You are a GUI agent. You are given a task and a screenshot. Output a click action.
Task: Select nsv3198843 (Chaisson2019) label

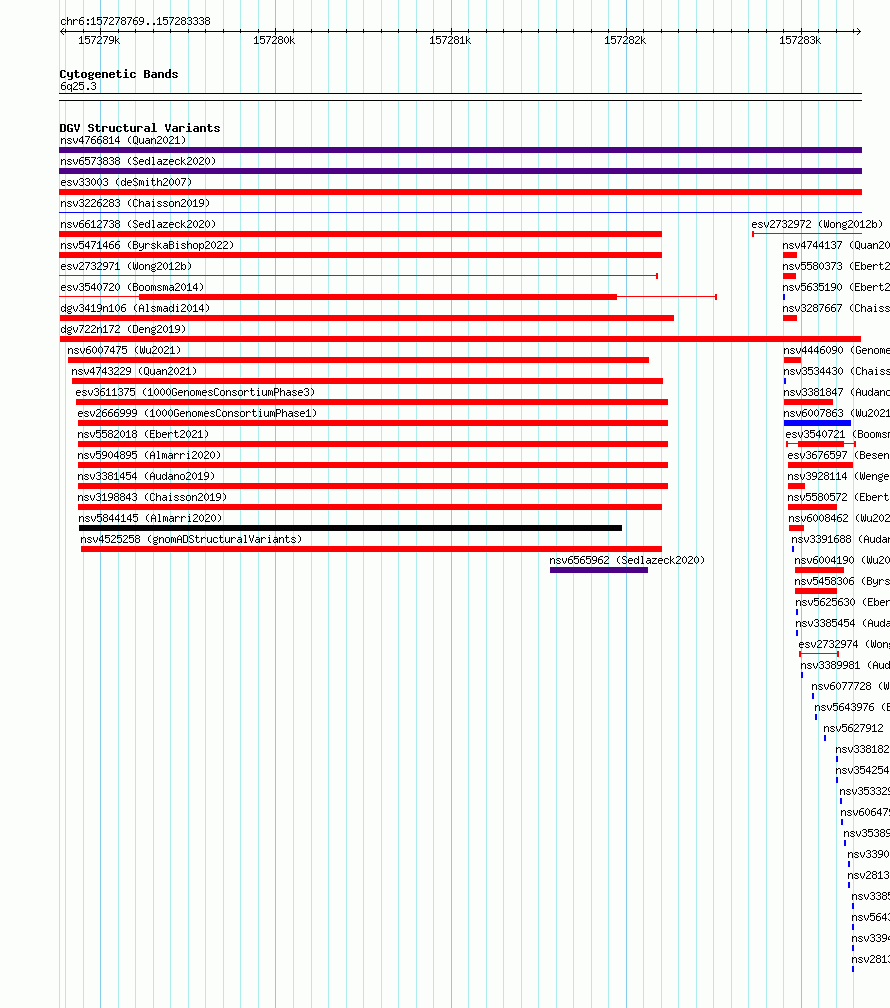click(x=152, y=498)
